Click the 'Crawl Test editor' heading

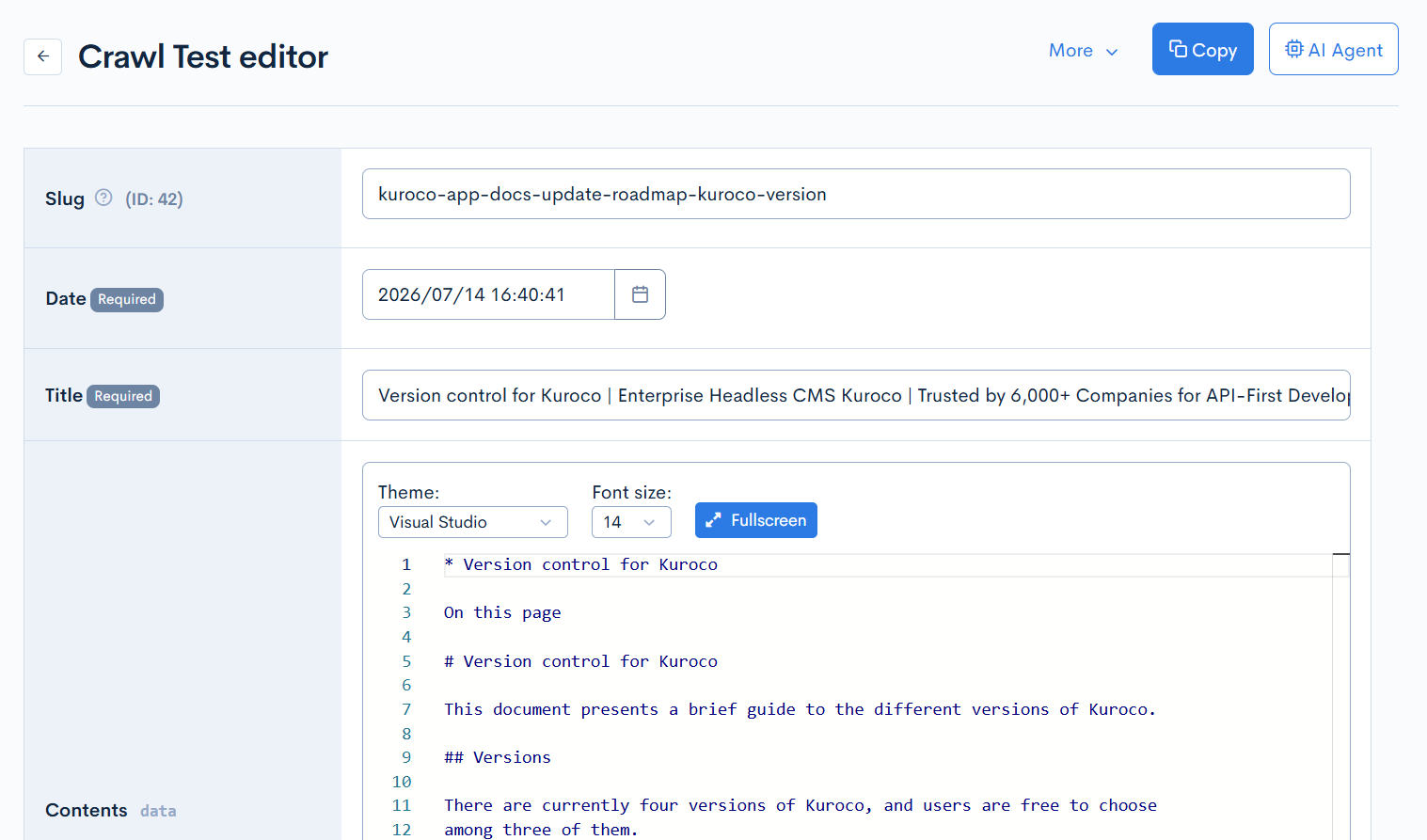(x=203, y=56)
